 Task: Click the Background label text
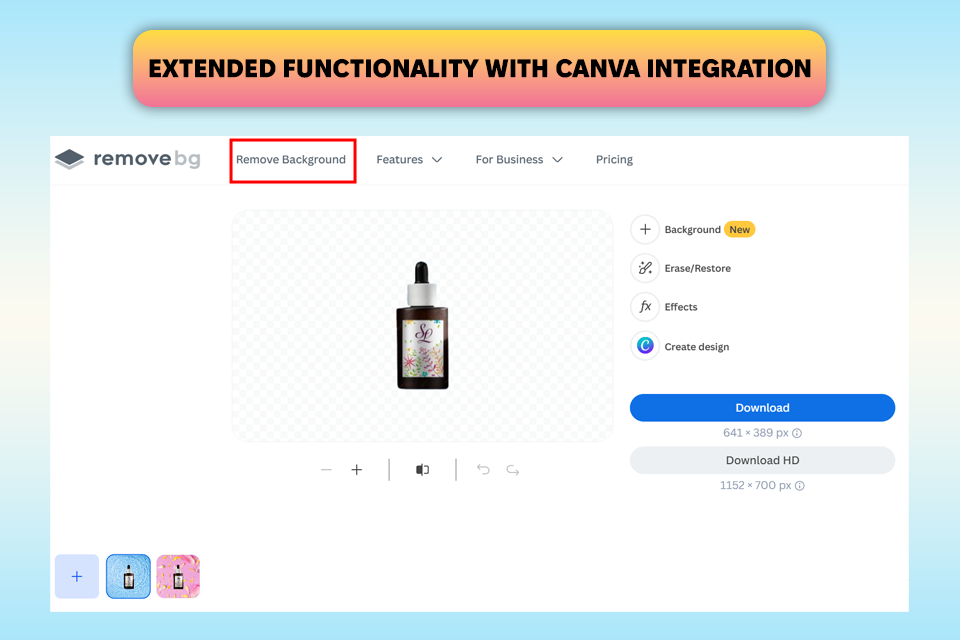click(x=692, y=230)
